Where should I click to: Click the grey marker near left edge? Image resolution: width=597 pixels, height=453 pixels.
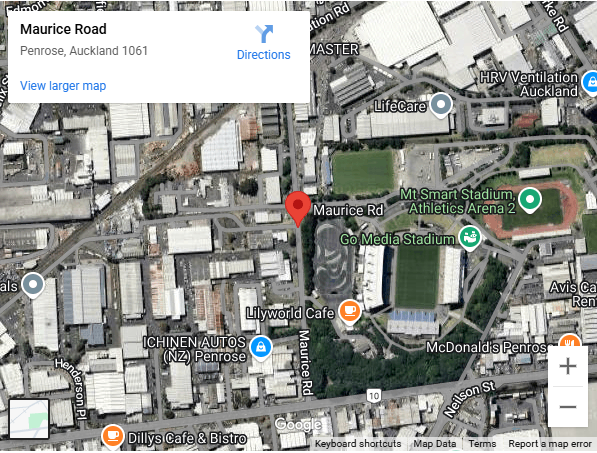(x=33, y=286)
